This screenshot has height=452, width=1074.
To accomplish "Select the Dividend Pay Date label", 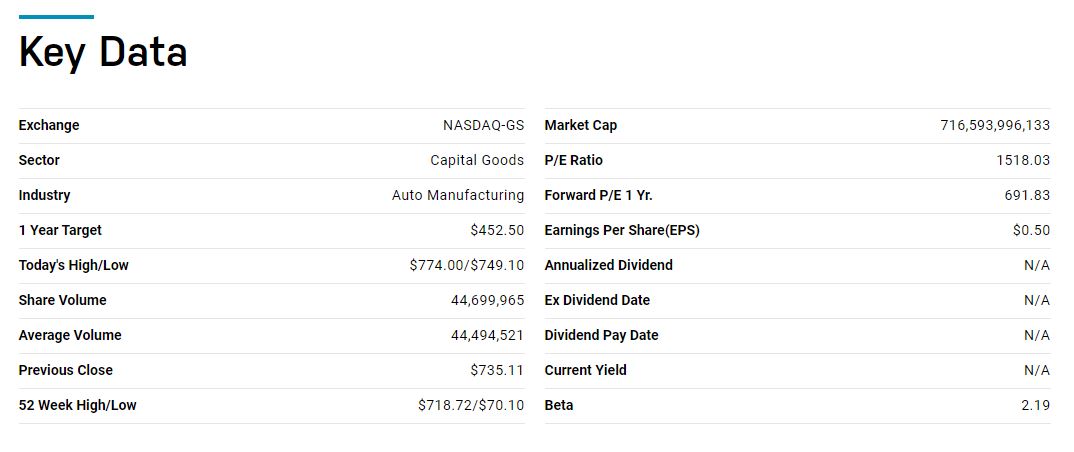I will pos(601,336).
